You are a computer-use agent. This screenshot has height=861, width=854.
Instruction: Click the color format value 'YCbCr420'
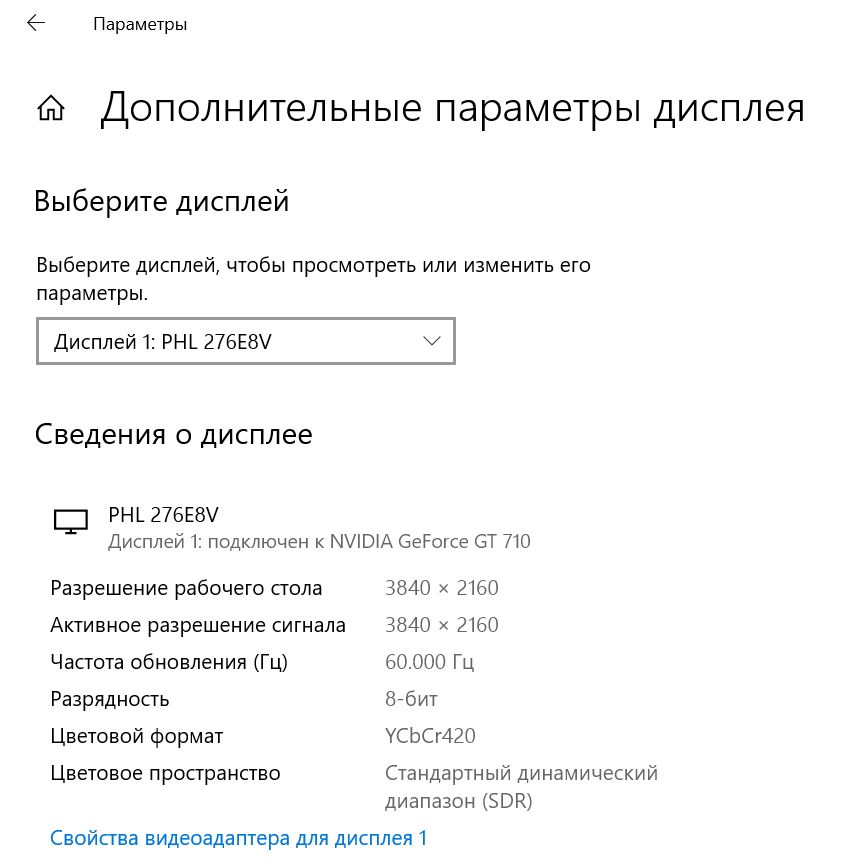(430, 736)
